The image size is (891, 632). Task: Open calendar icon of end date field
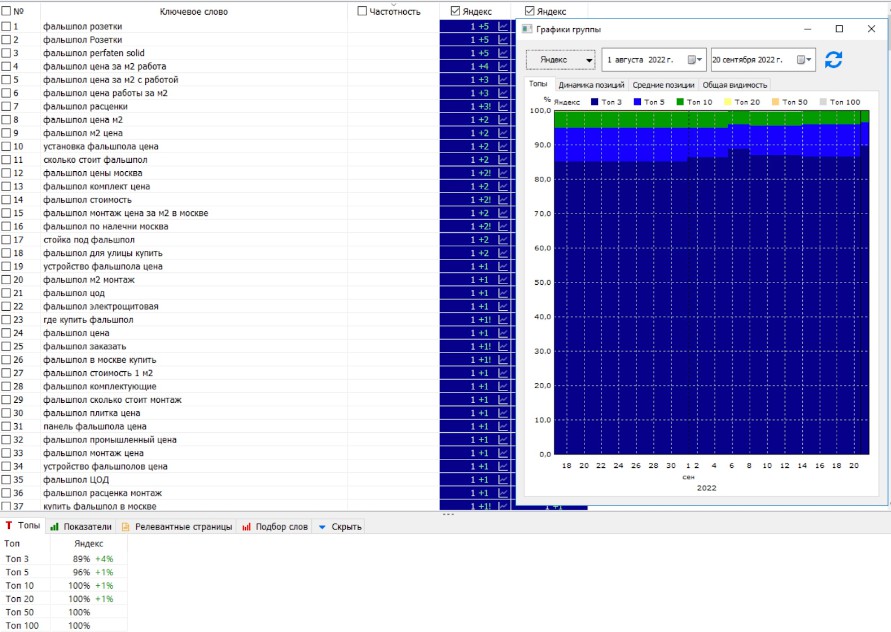803,60
